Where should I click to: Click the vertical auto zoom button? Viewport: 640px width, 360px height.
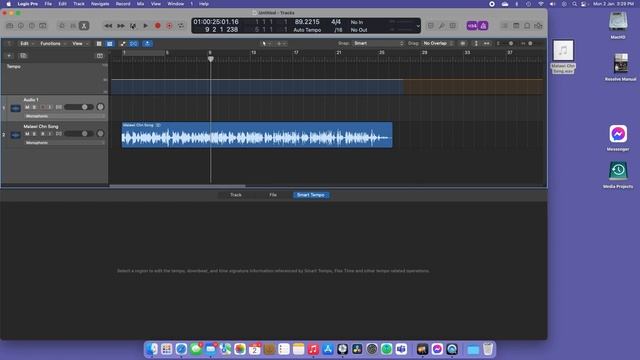click(476, 43)
